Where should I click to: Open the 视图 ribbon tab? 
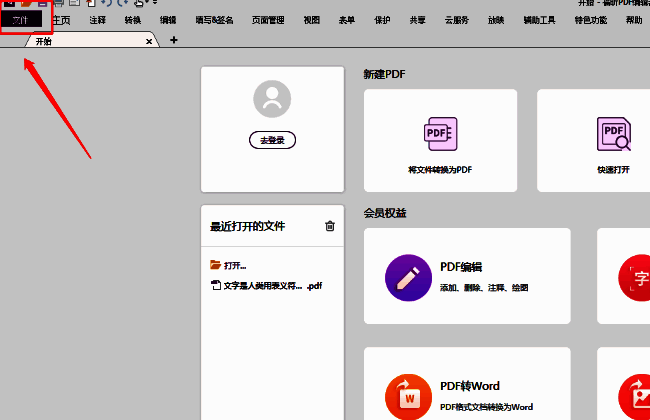[311, 20]
